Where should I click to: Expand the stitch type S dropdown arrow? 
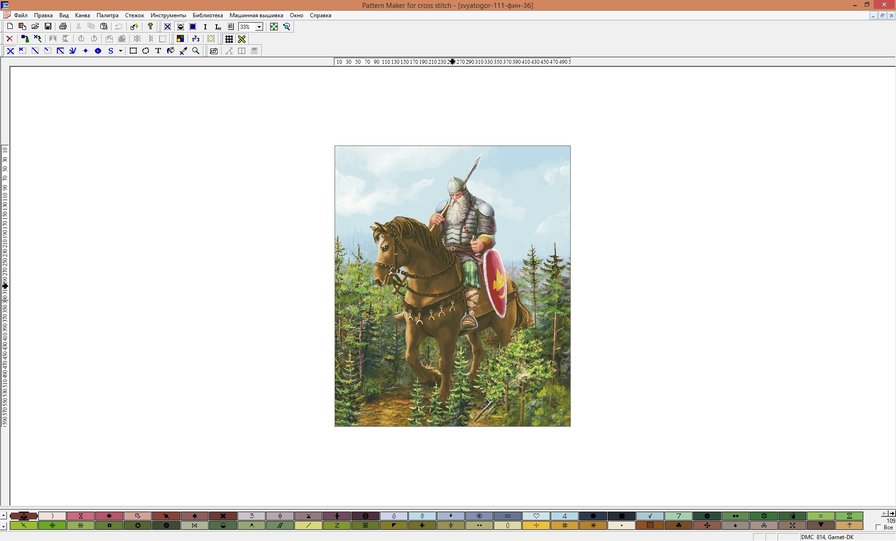pos(120,50)
